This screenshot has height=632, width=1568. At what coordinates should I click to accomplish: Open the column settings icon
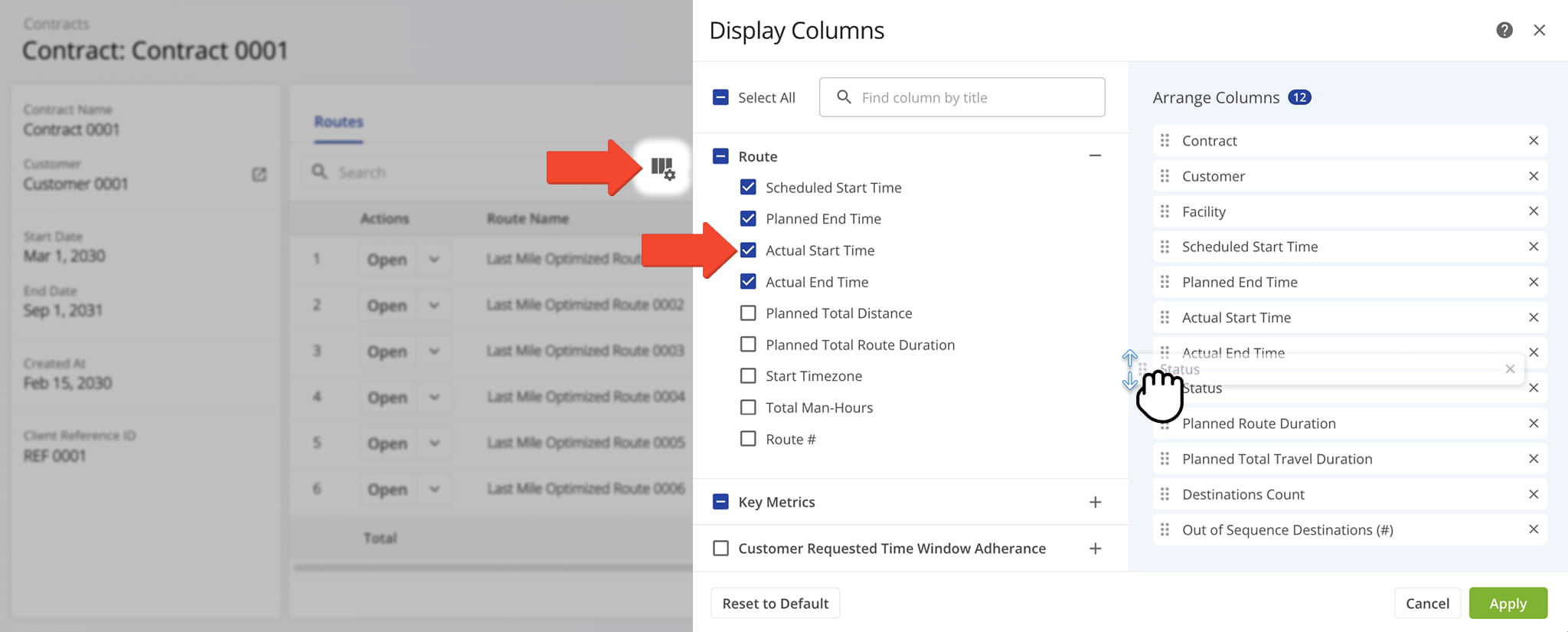pyautogui.click(x=662, y=168)
